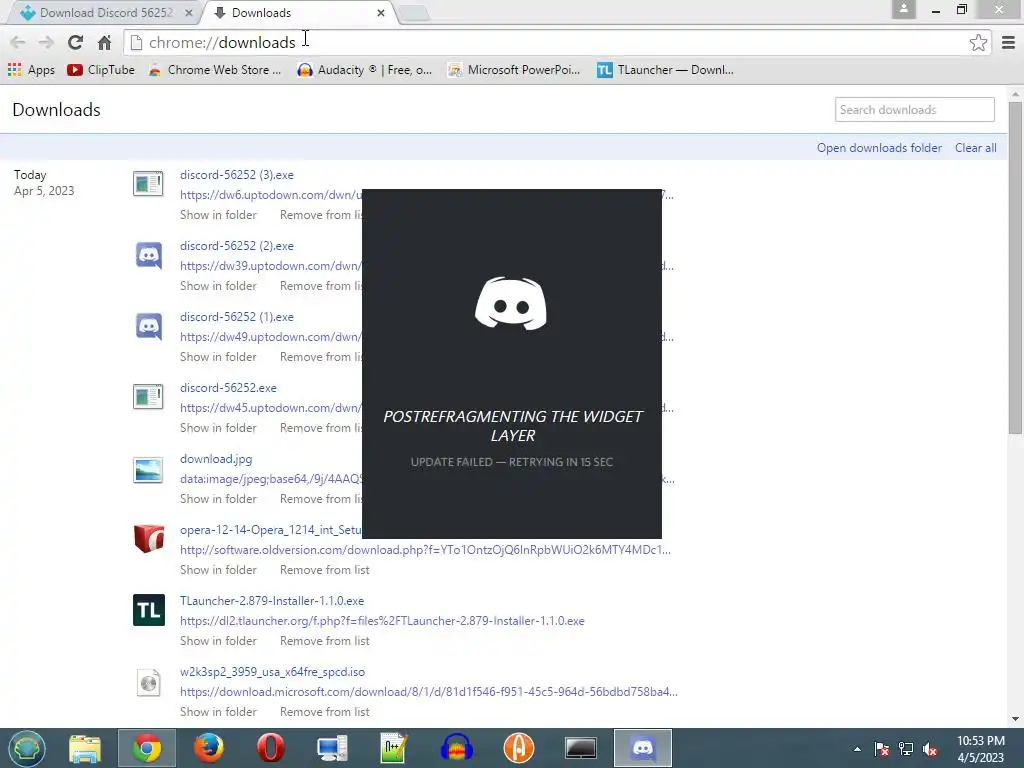The width and height of the screenshot is (1024, 768).
Task: Click the dw39.uptodown.com source URL
Action: click(270, 266)
